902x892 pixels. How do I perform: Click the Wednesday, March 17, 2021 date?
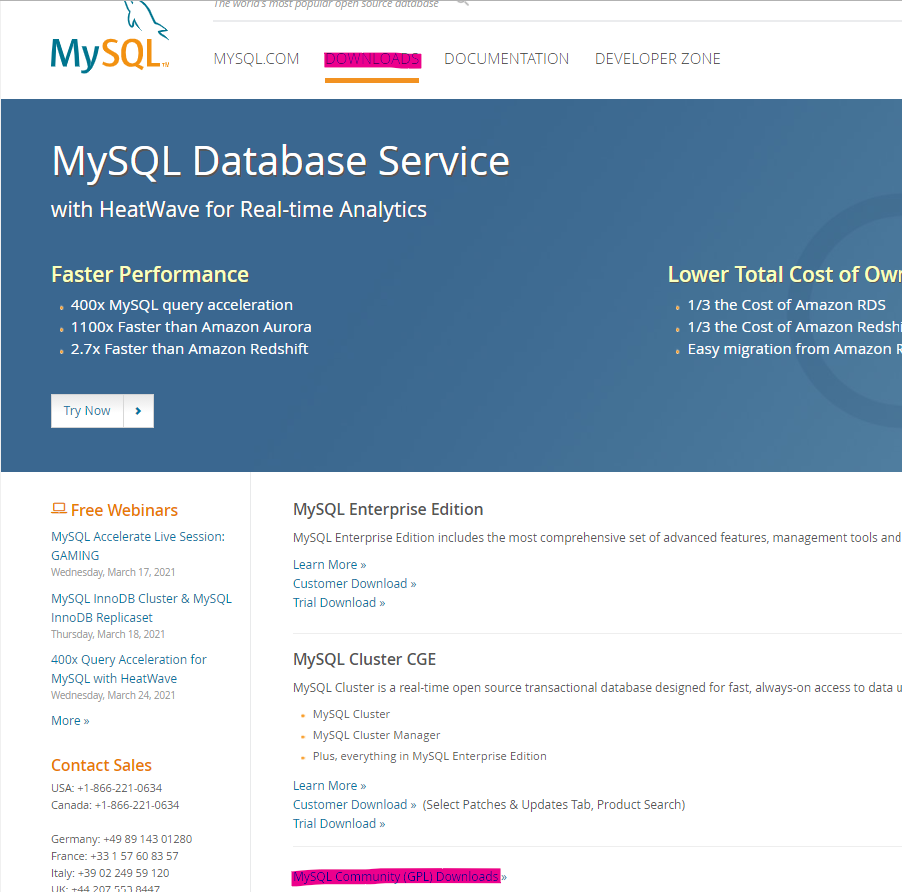pyautogui.click(x=113, y=572)
